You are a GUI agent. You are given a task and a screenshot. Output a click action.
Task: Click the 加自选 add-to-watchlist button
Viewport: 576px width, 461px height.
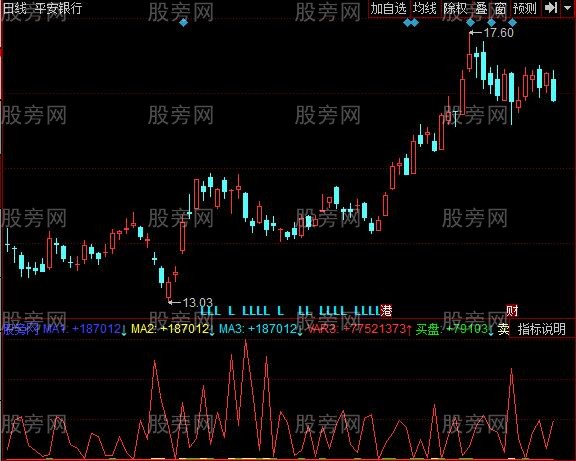389,8
